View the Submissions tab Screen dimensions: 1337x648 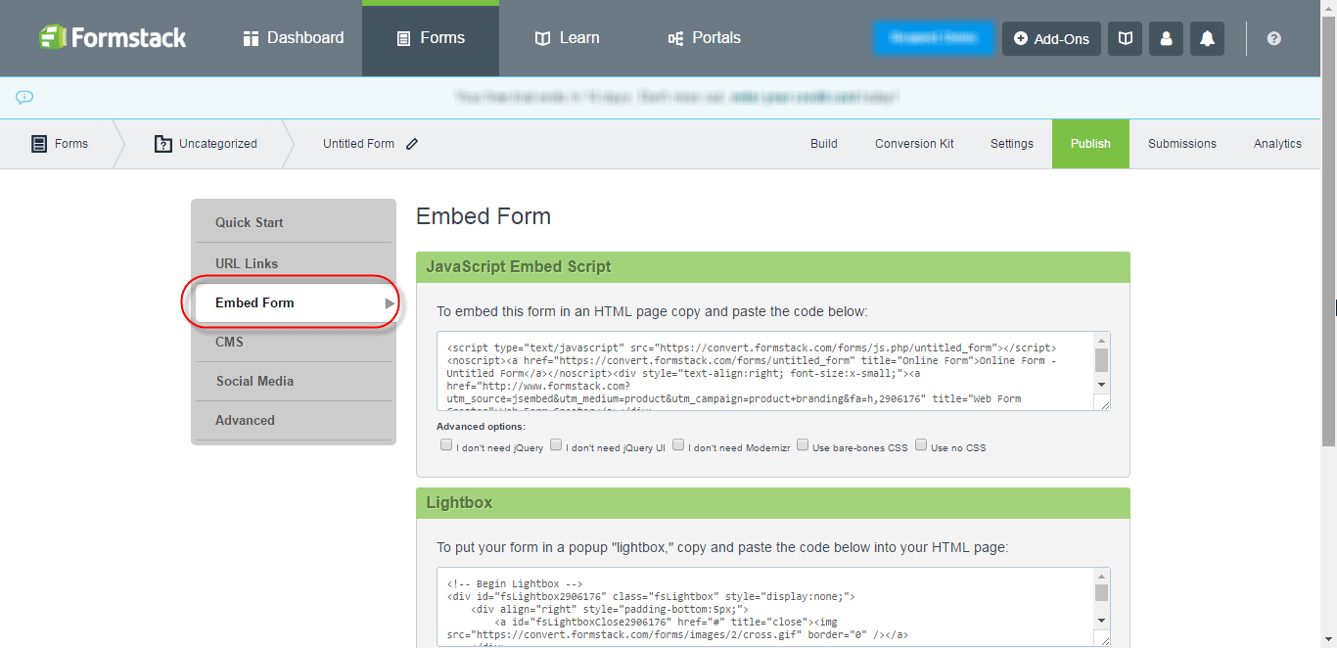click(1182, 144)
